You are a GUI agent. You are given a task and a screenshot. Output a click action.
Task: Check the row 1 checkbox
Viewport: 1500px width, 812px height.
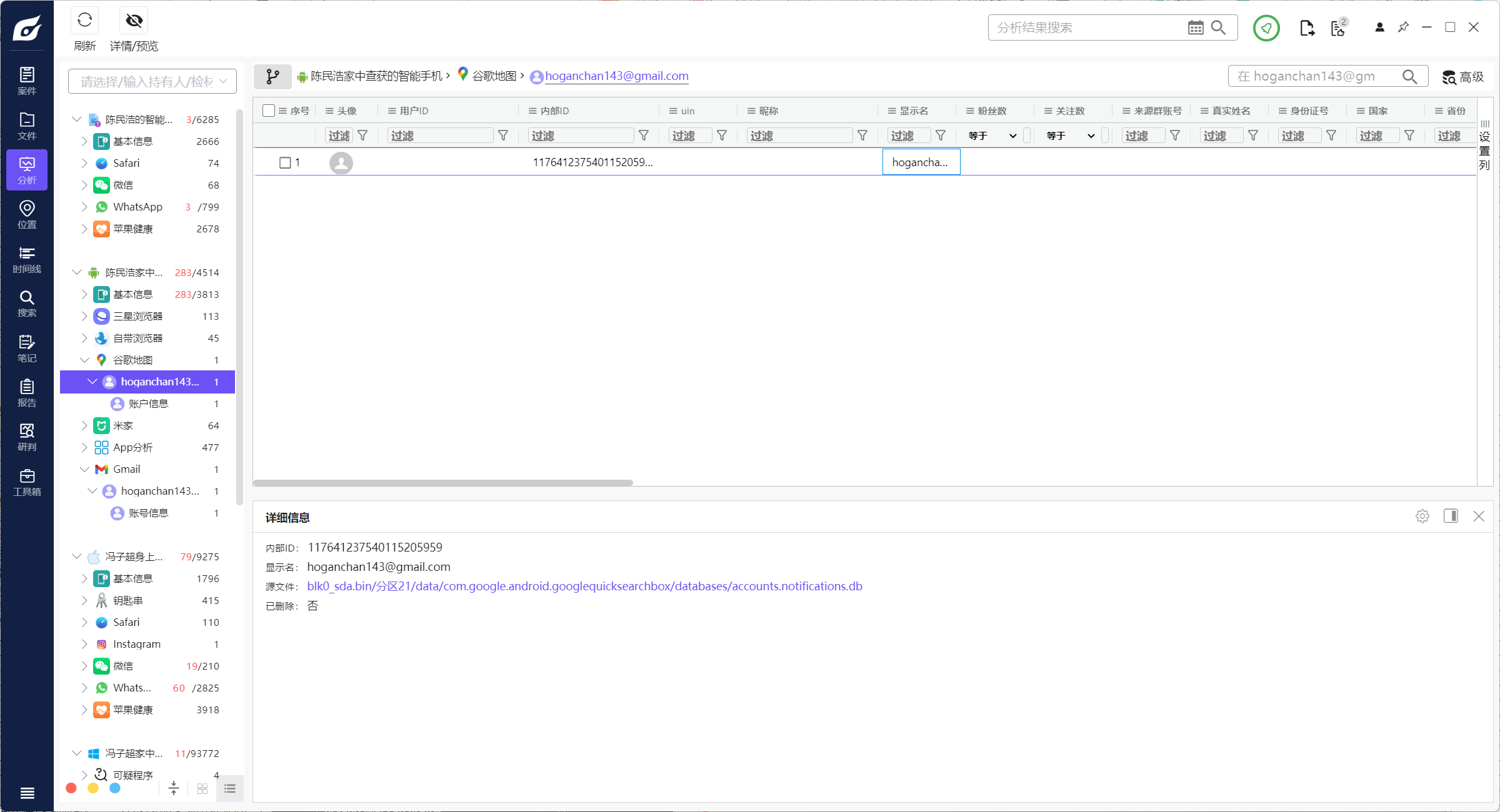tap(285, 162)
